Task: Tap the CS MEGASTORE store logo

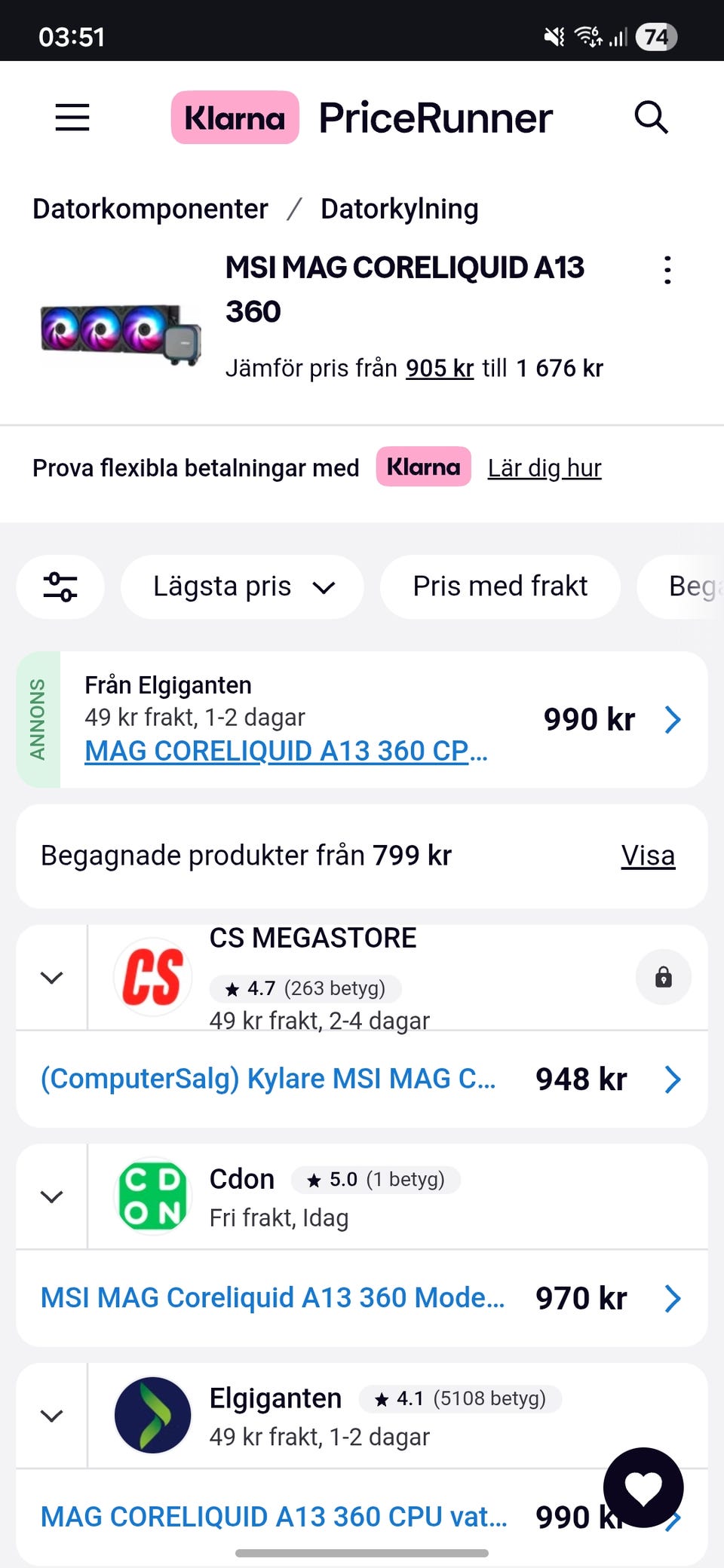Action: (153, 978)
